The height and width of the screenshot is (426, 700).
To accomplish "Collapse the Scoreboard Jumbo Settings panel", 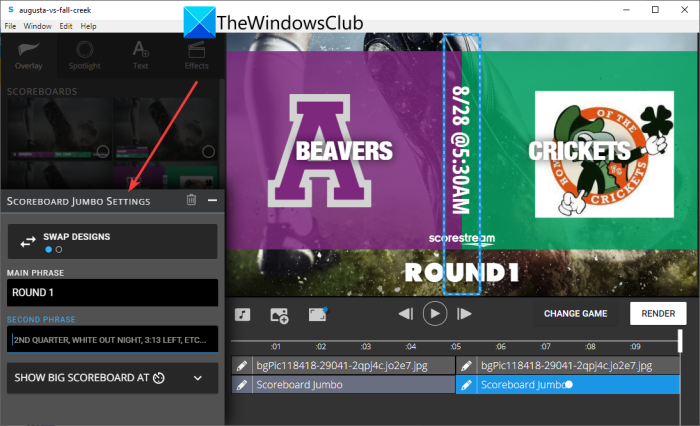I will [212, 200].
